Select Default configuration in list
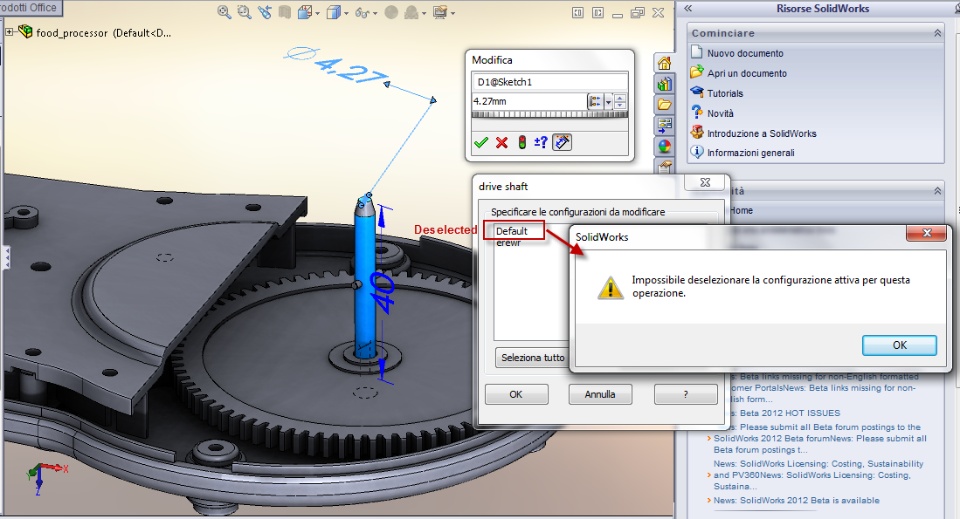Viewport: 960px width, 519px height. (513, 231)
